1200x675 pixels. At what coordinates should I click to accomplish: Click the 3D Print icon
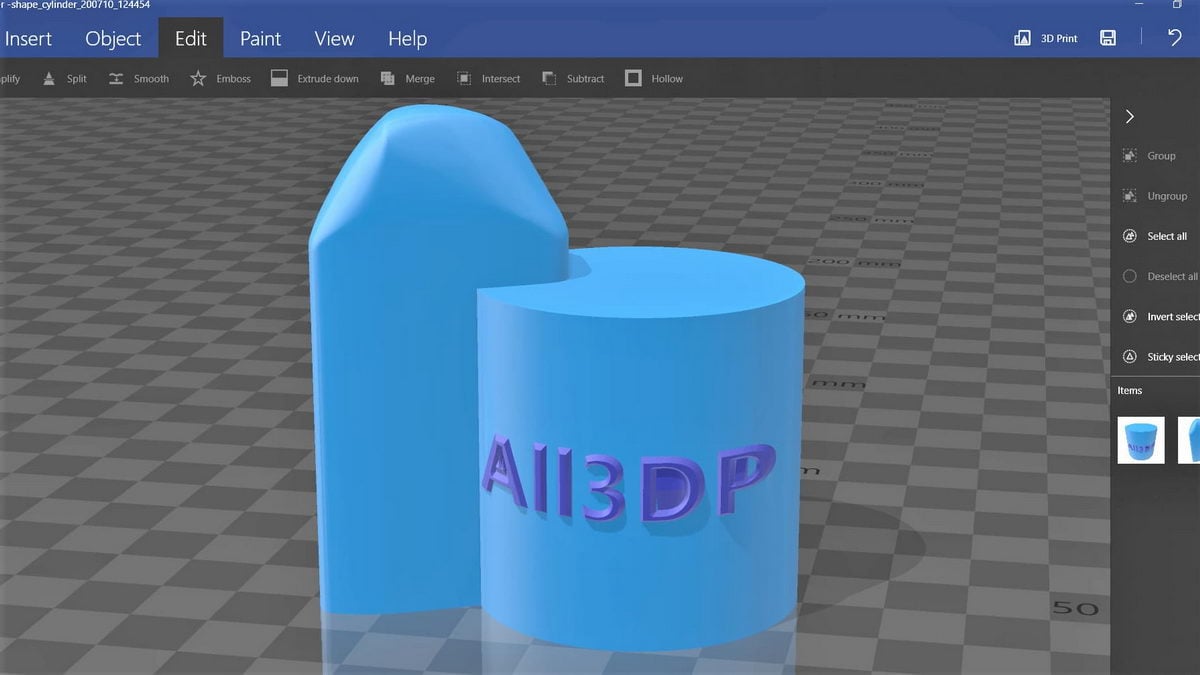[x=1045, y=37]
